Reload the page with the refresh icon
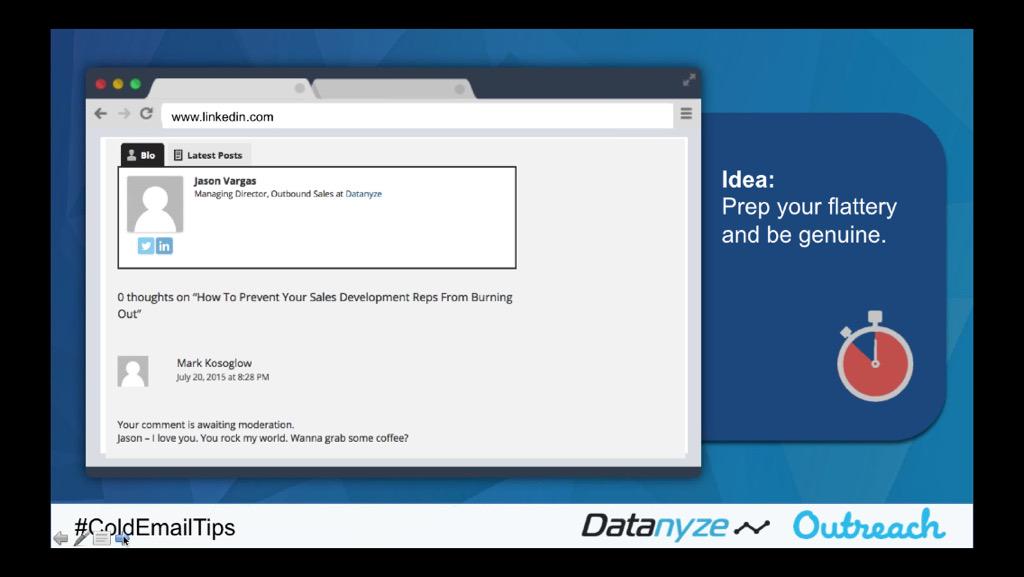The height and width of the screenshot is (577, 1024). coord(146,114)
